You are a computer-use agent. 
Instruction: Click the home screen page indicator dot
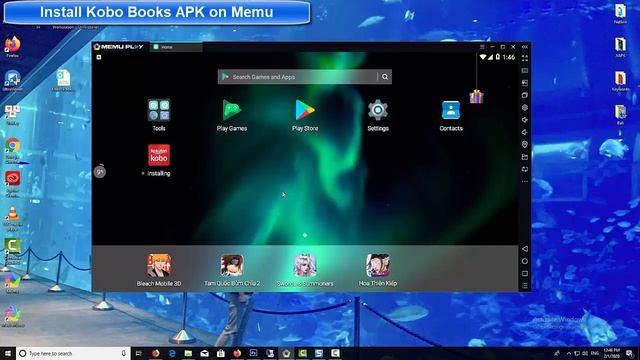[305, 235]
